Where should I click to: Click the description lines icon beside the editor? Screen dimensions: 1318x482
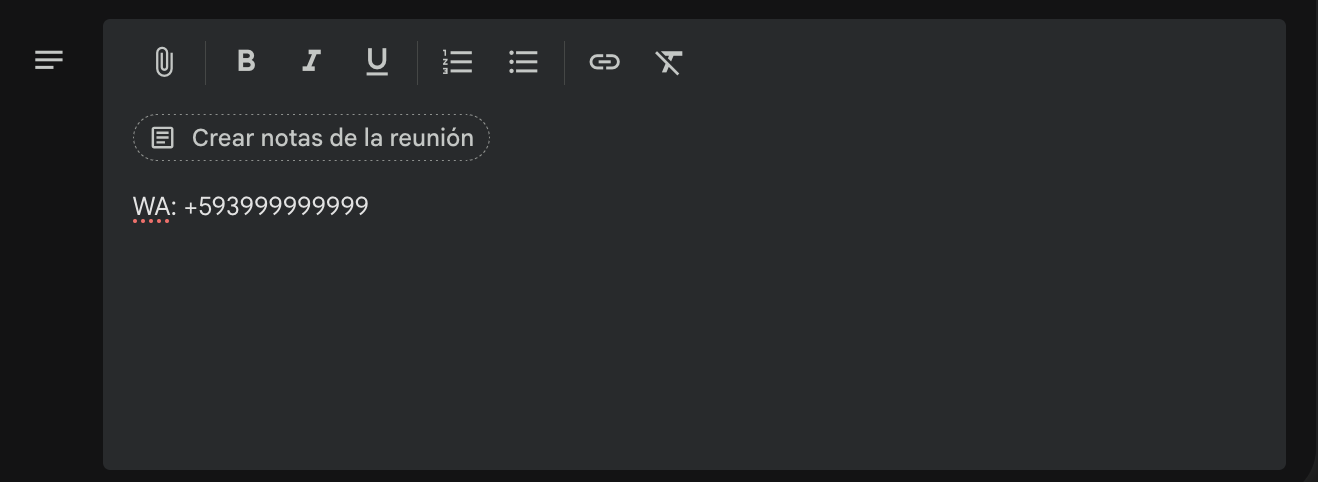[49, 60]
